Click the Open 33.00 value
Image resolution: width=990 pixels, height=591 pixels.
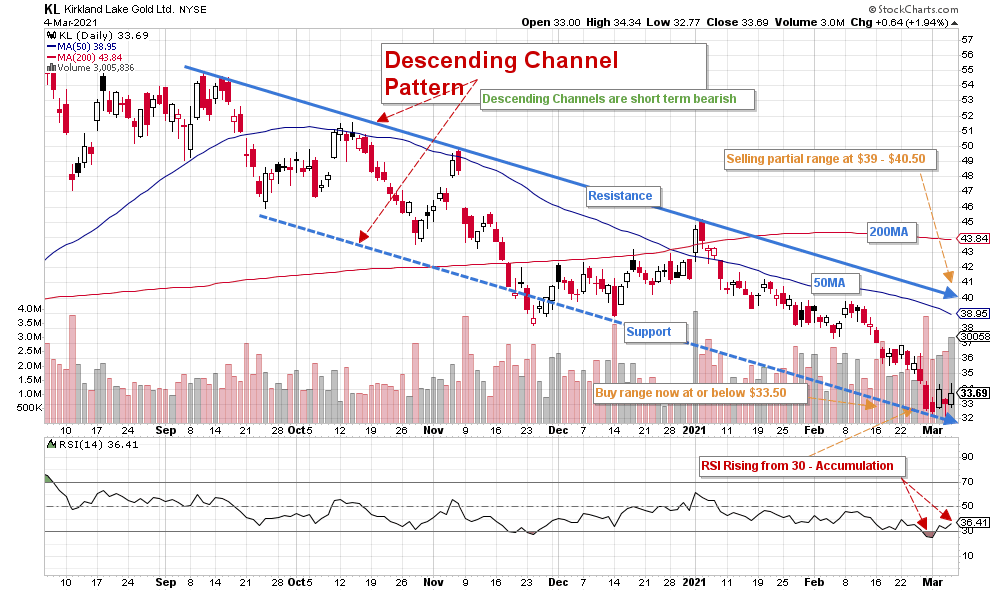click(x=551, y=22)
